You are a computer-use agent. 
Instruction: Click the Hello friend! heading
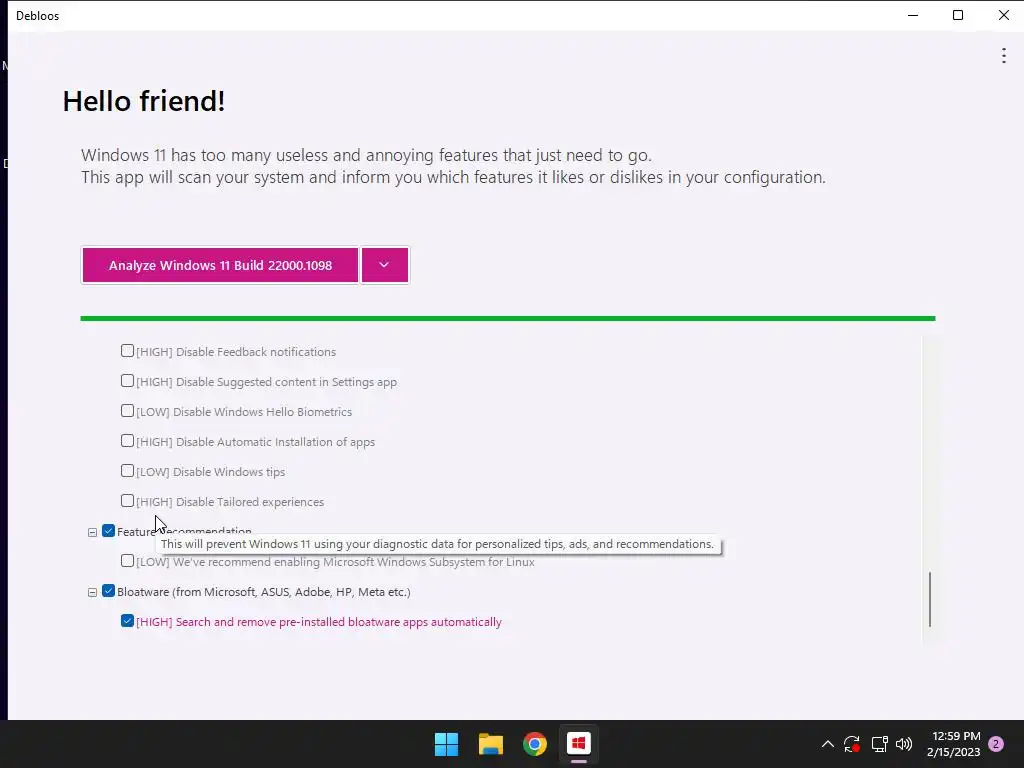[144, 101]
